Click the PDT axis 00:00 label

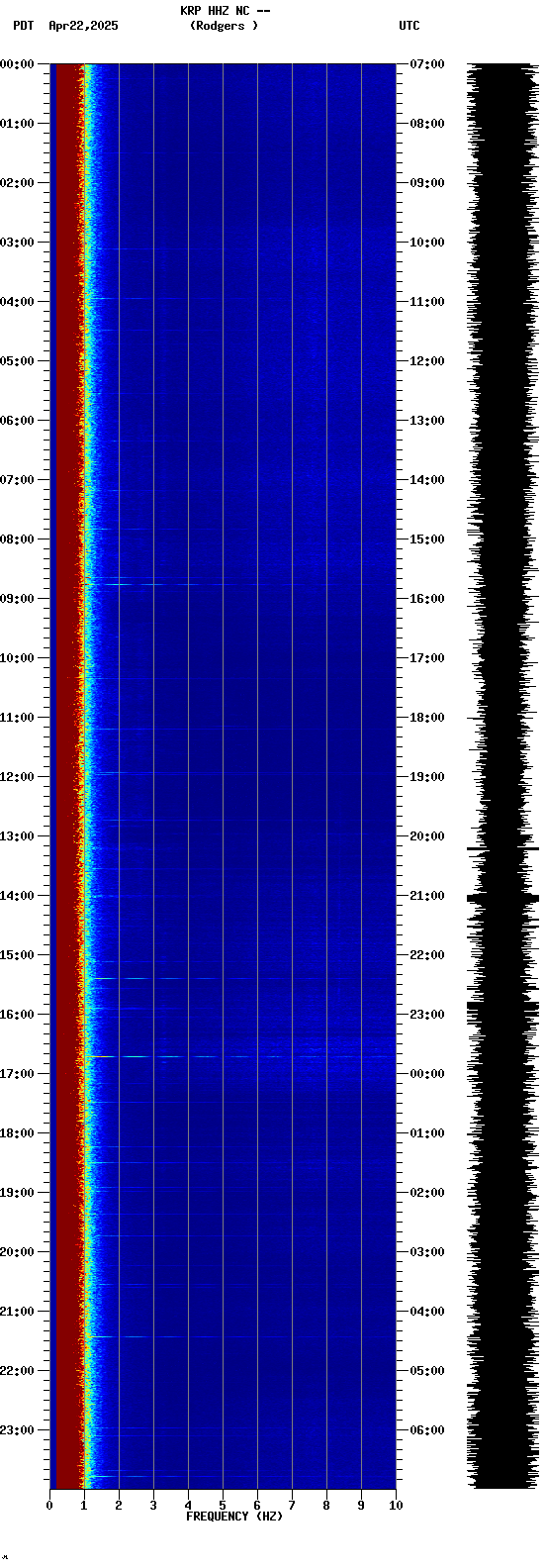[17, 64]
